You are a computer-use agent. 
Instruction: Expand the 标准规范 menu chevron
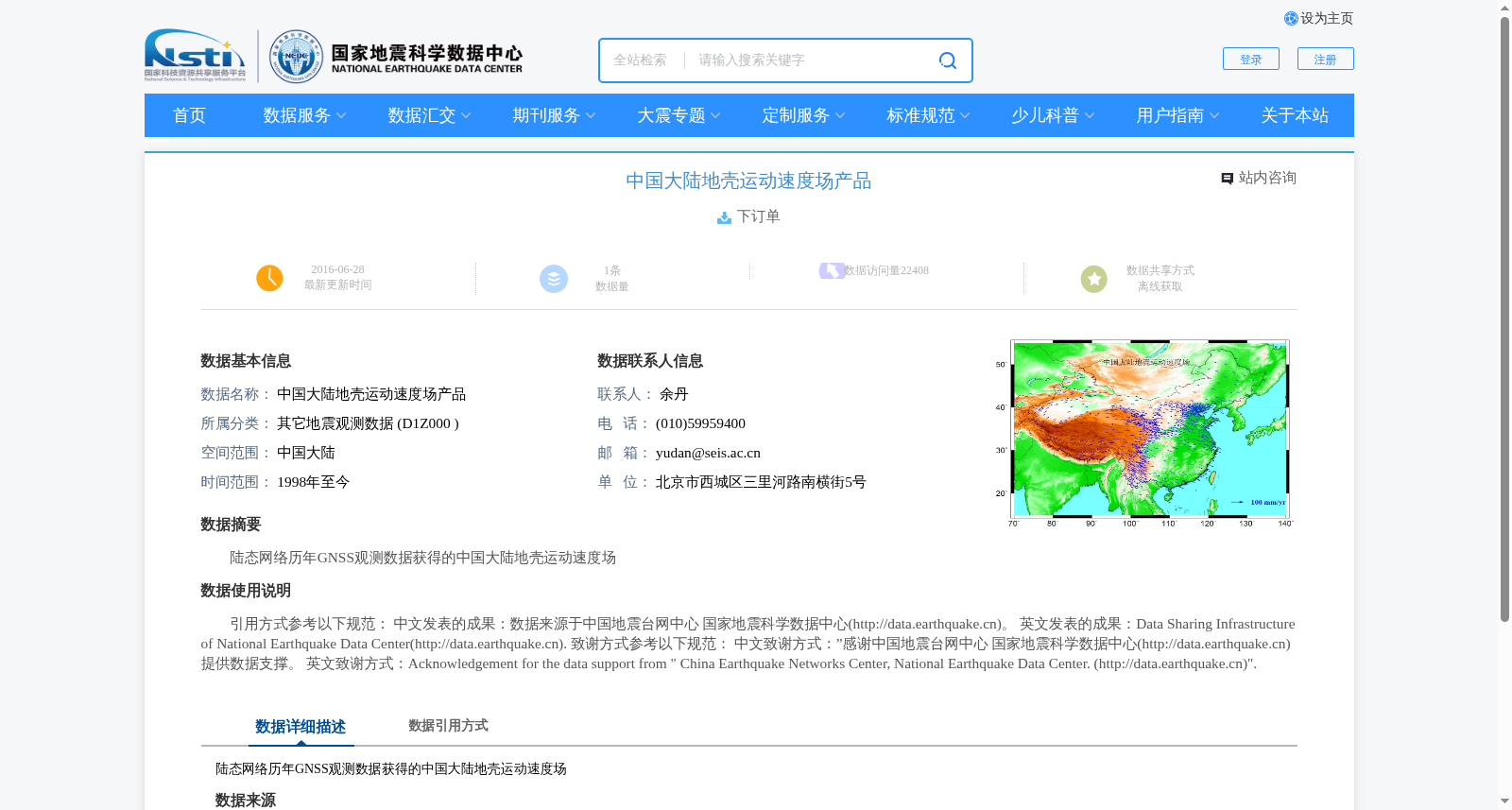pos(965,116)
